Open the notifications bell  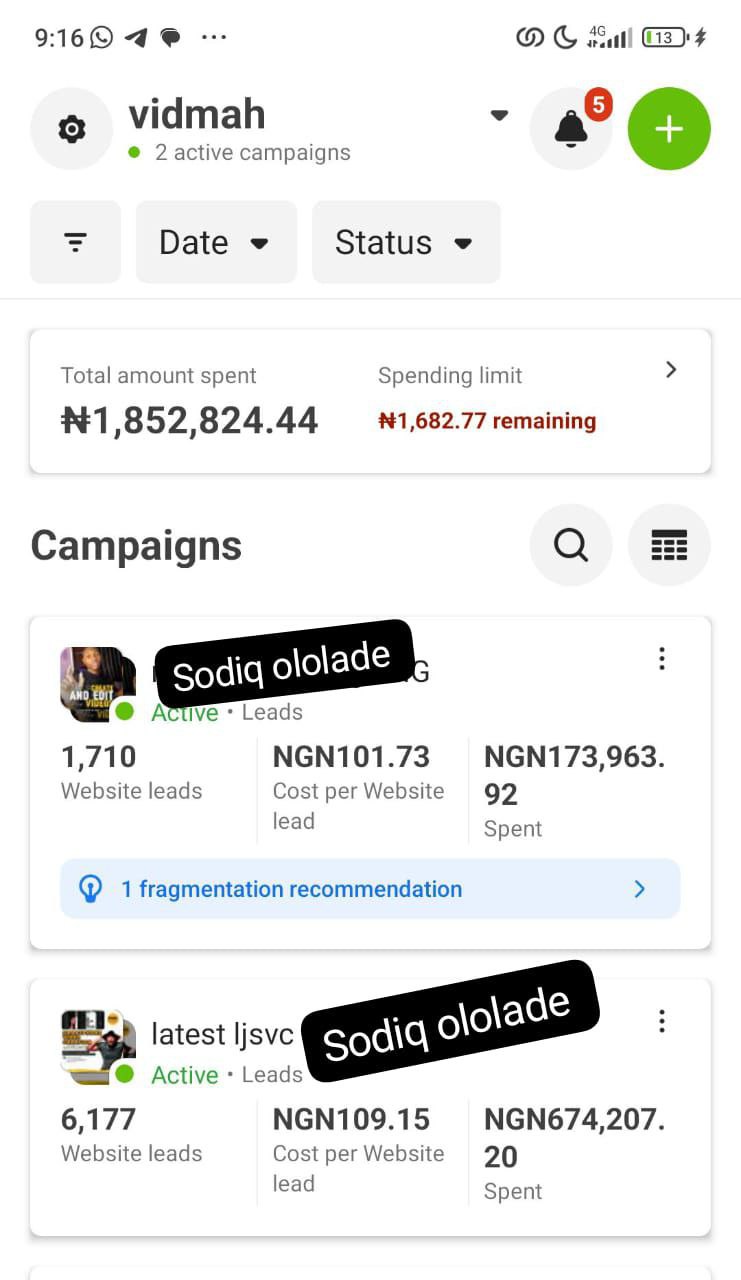(x=570, y=129)
